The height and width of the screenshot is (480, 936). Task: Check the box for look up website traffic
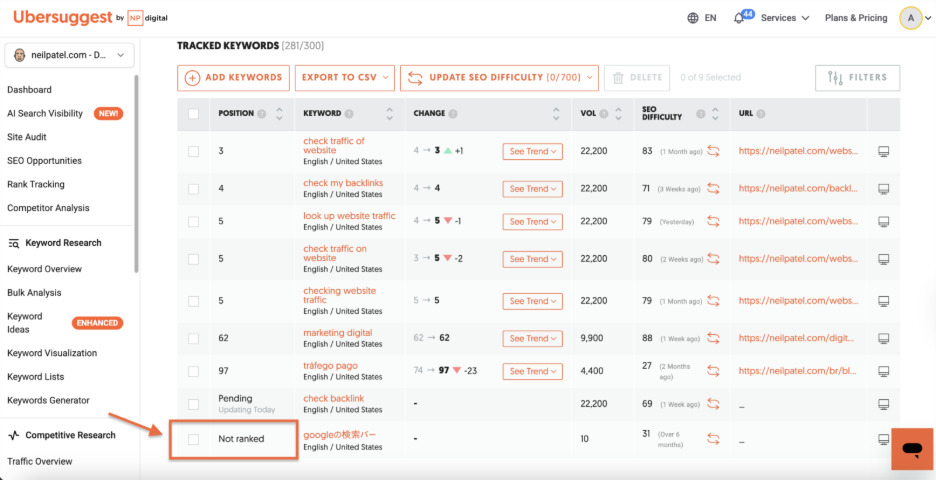(193, 221)
